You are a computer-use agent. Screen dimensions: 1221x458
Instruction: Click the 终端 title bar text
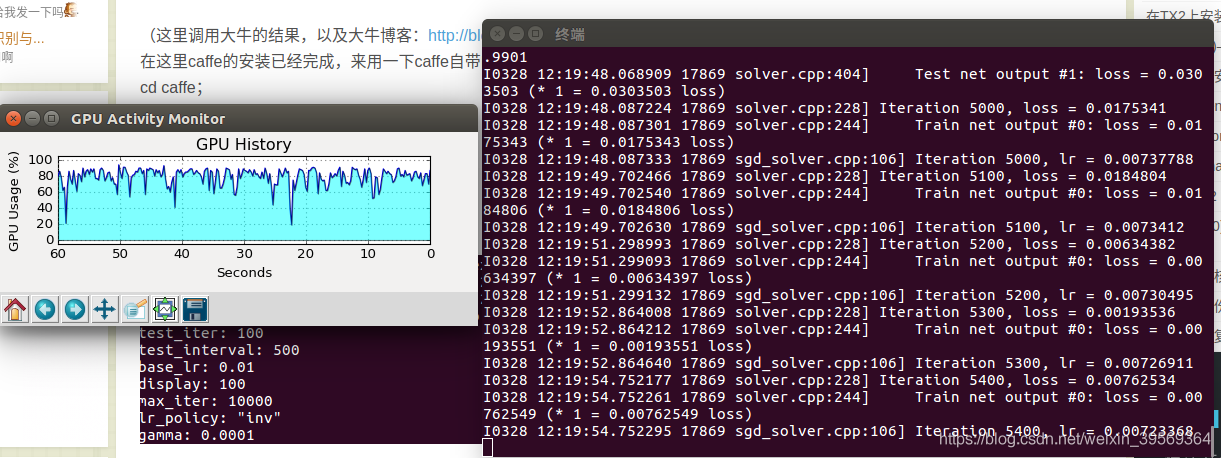(x=570, y=33)
